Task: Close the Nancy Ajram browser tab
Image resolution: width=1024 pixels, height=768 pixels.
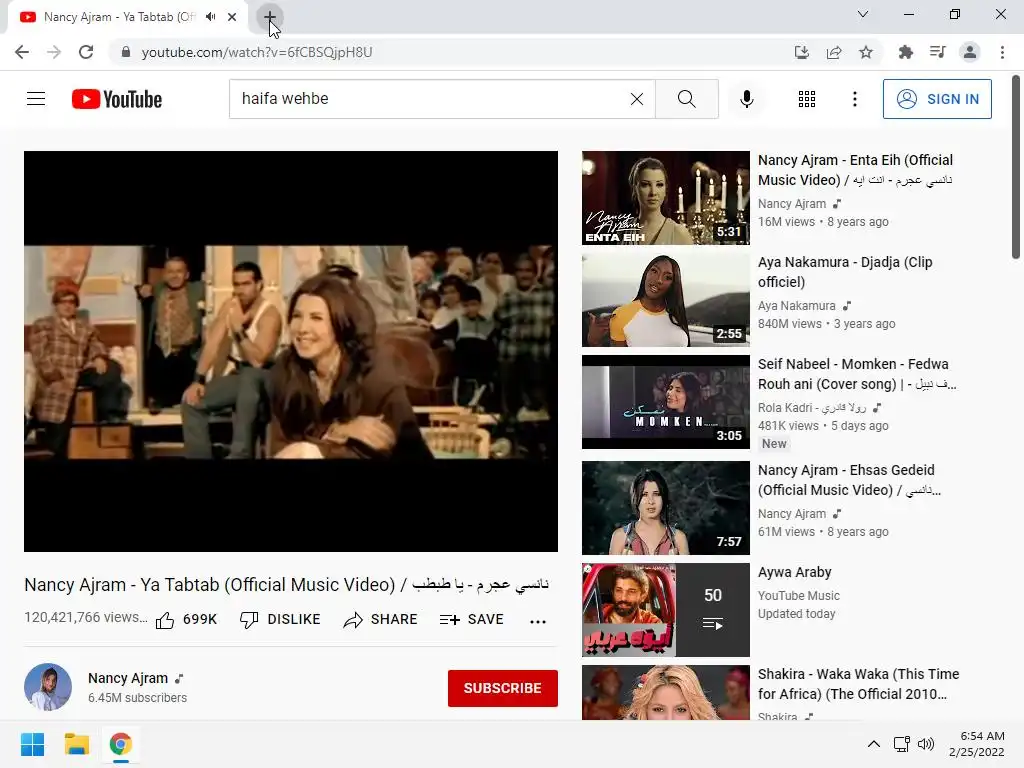Action: coord(232,17)
